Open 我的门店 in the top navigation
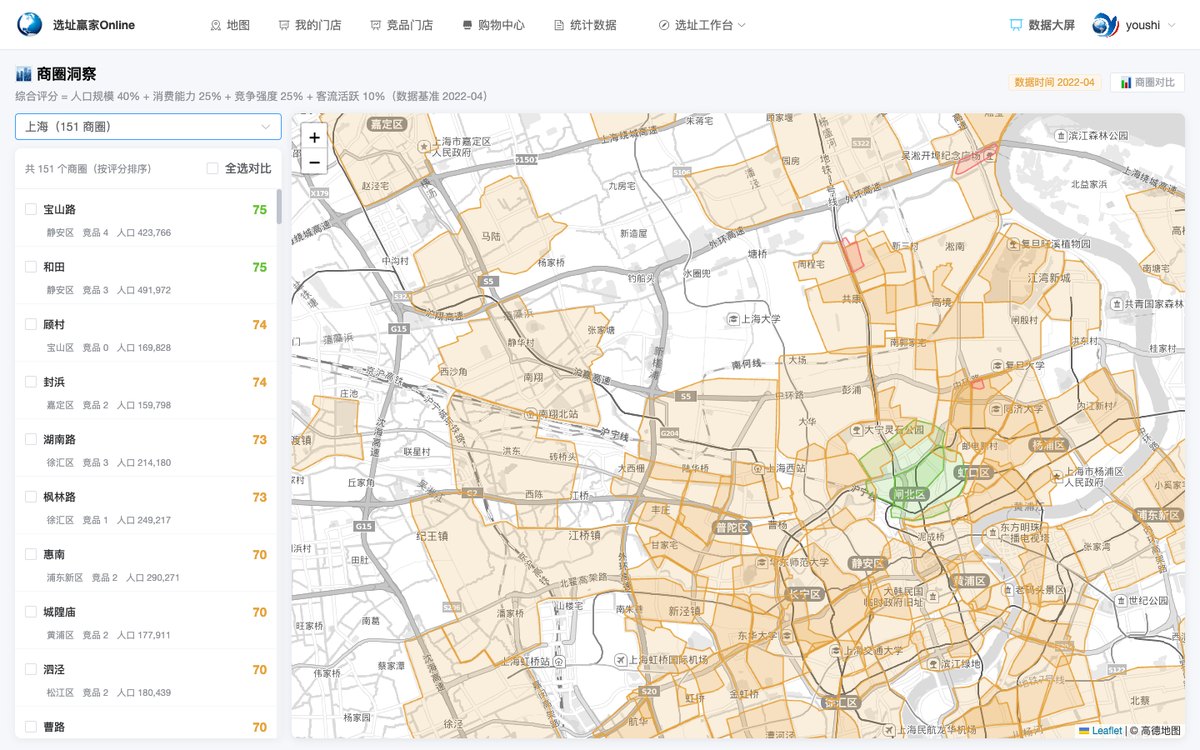 coord(310,25)
